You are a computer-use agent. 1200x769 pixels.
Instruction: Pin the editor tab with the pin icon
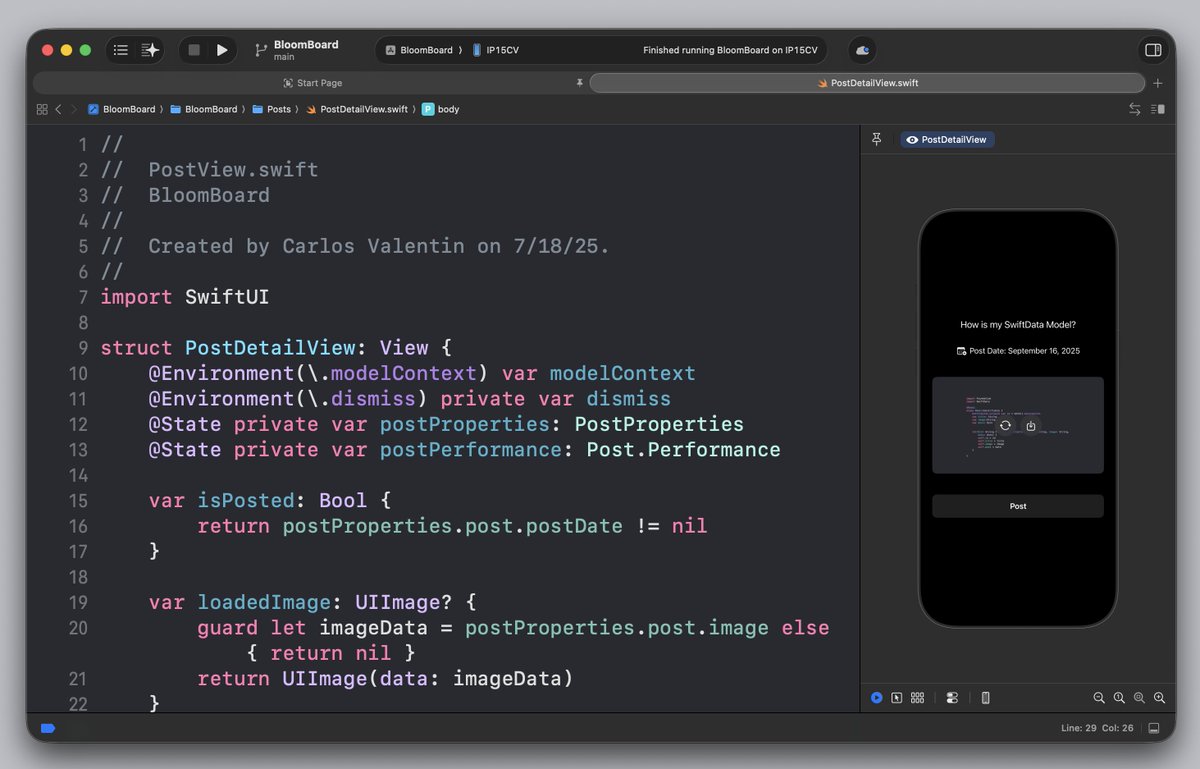[579, 83]
